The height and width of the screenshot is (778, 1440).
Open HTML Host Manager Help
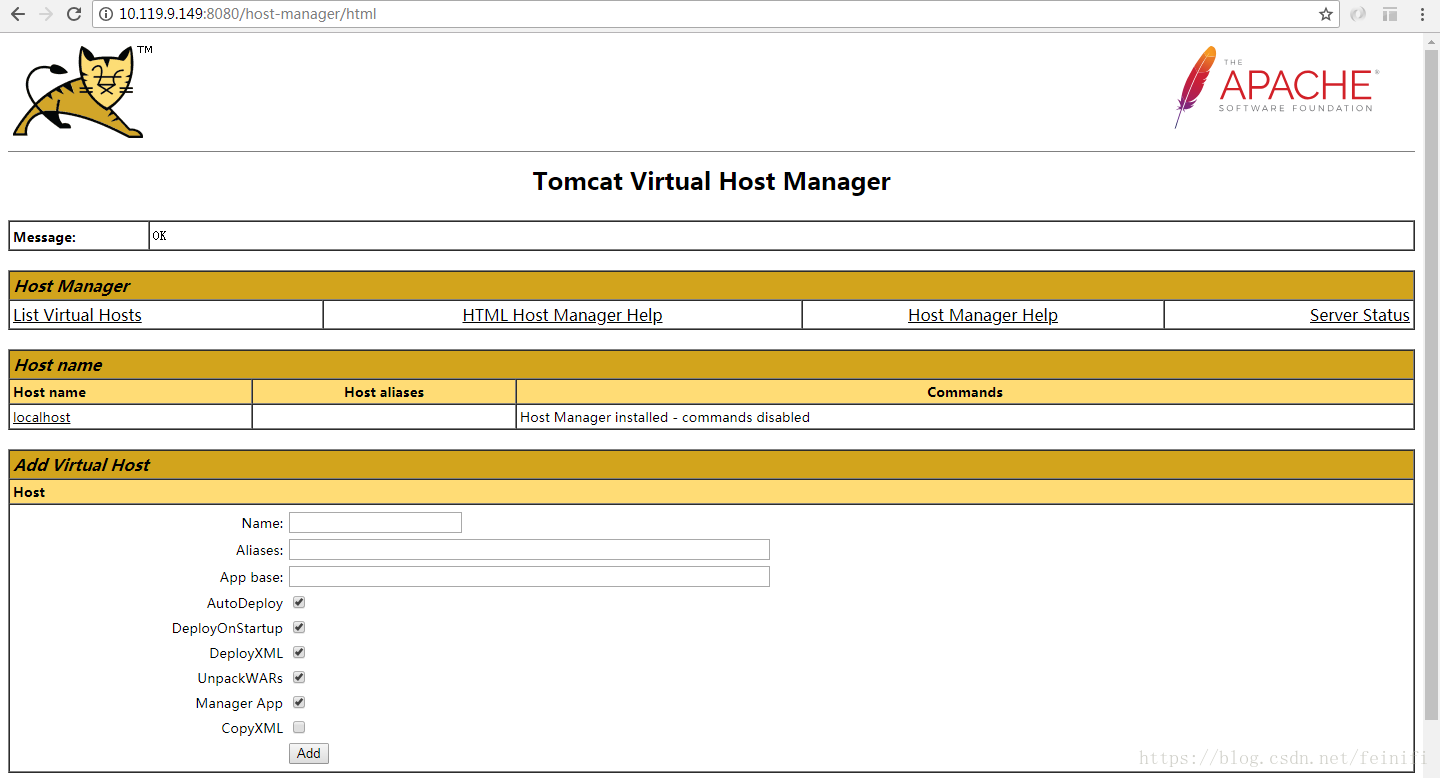tap(562, 315)
